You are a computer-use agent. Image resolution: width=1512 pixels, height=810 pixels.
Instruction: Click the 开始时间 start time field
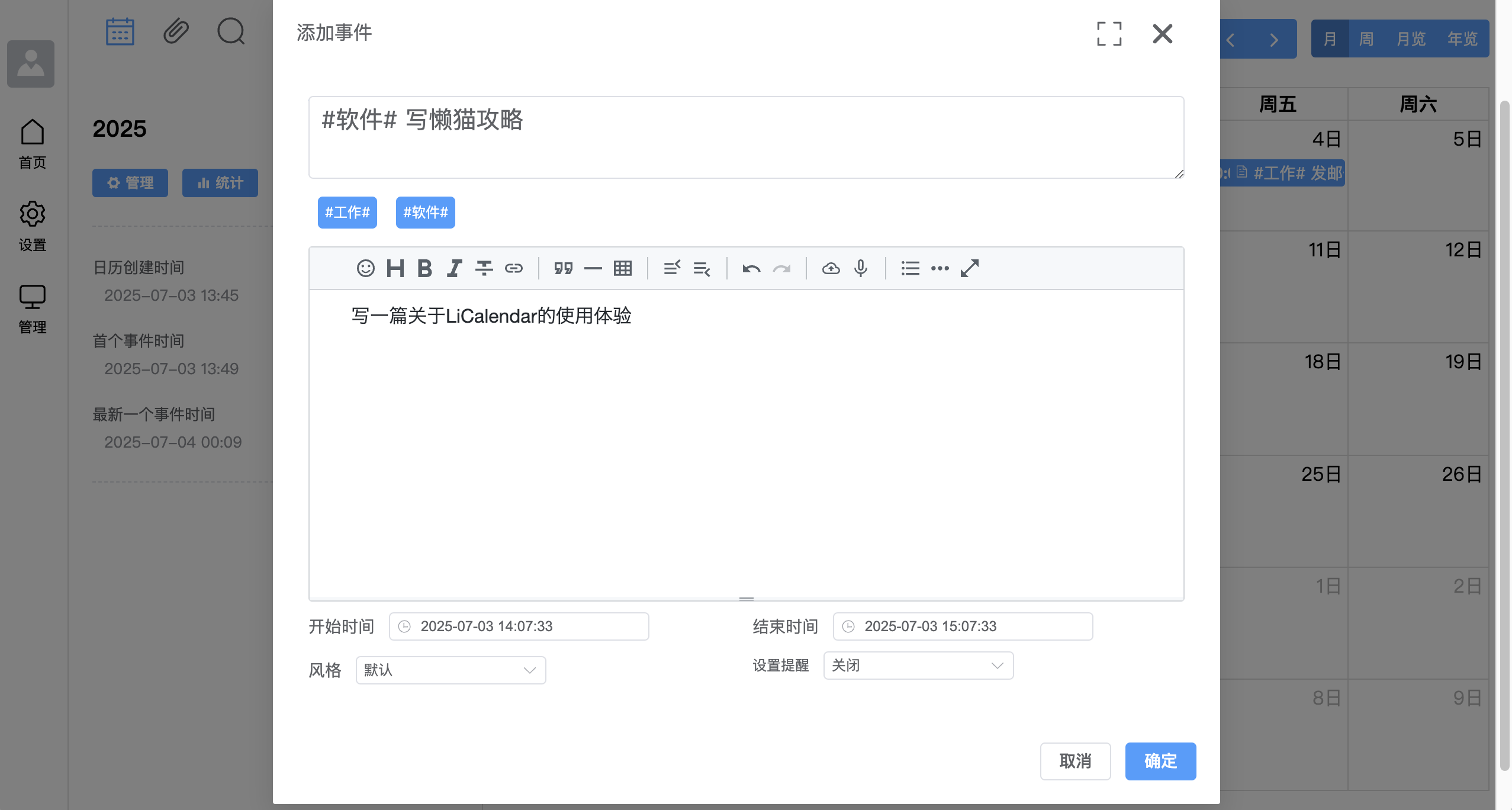click(x=519, y=626)
